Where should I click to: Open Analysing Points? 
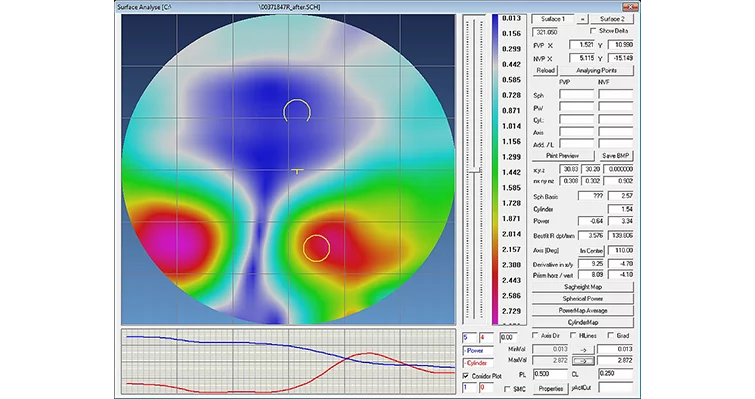pyautogui.click(x=596, y=70)
